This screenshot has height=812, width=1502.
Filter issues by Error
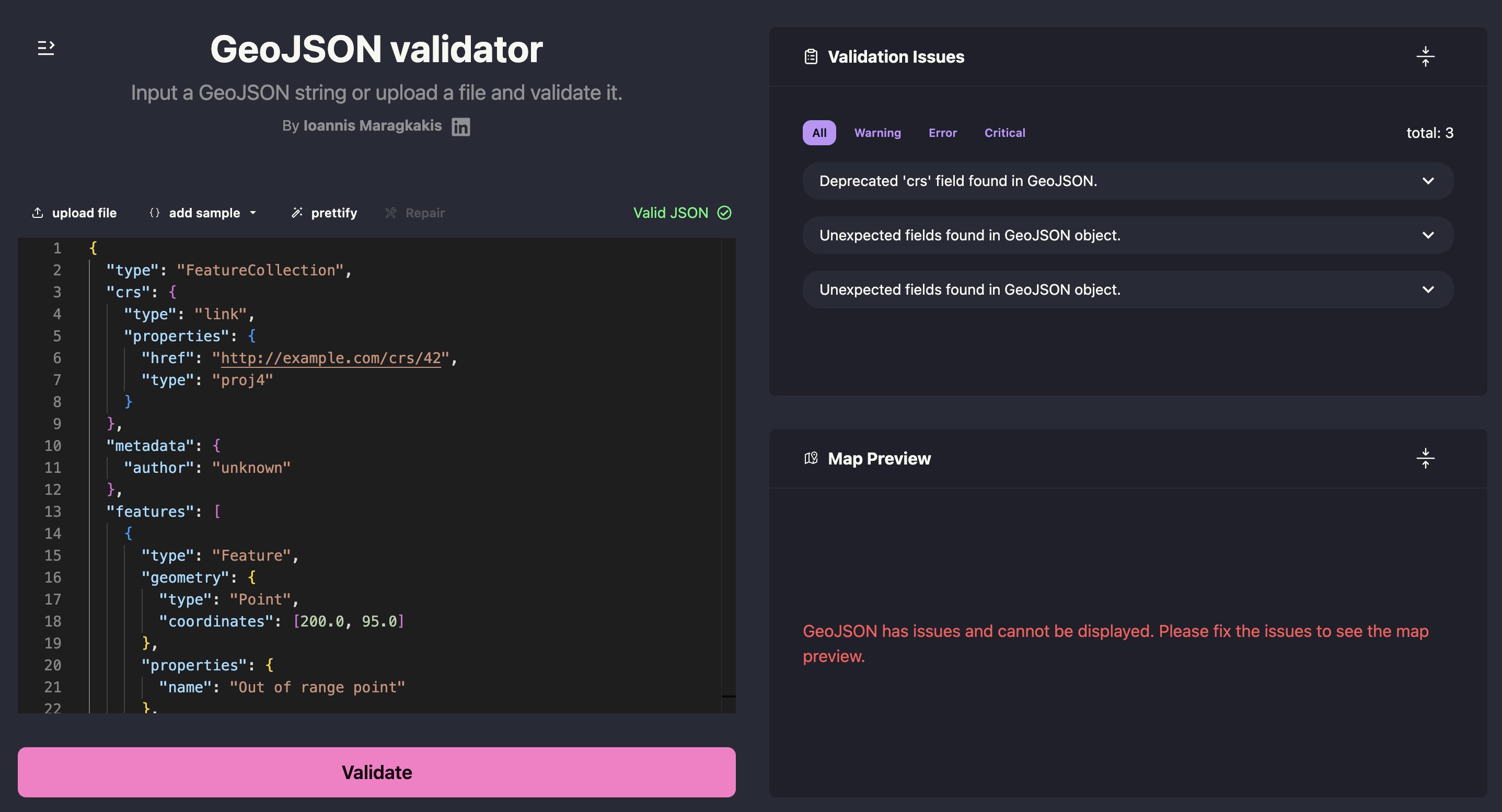pyautogui.click(x=942, y=133)
